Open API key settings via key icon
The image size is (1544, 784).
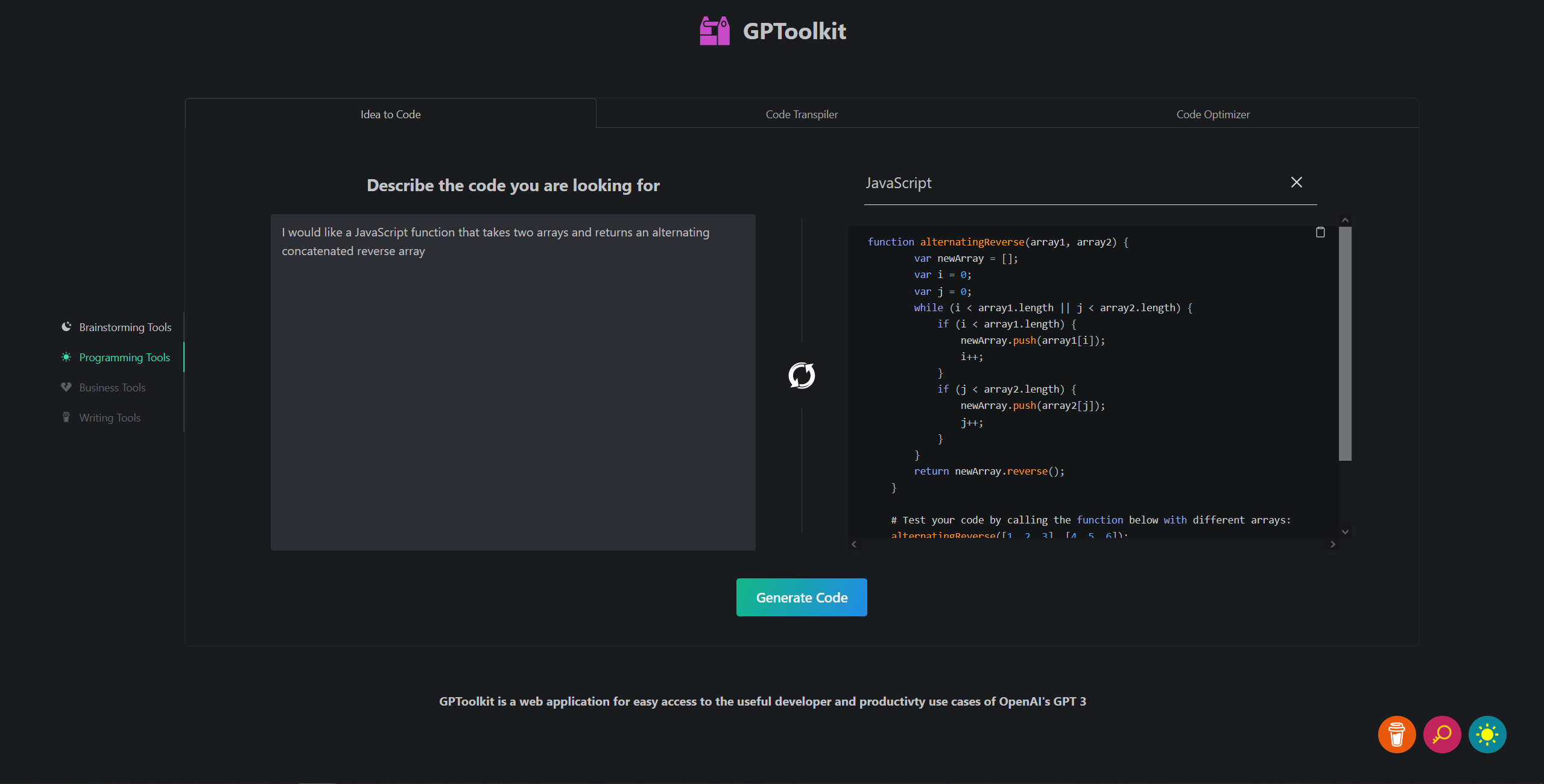[x=1442, y=735]
